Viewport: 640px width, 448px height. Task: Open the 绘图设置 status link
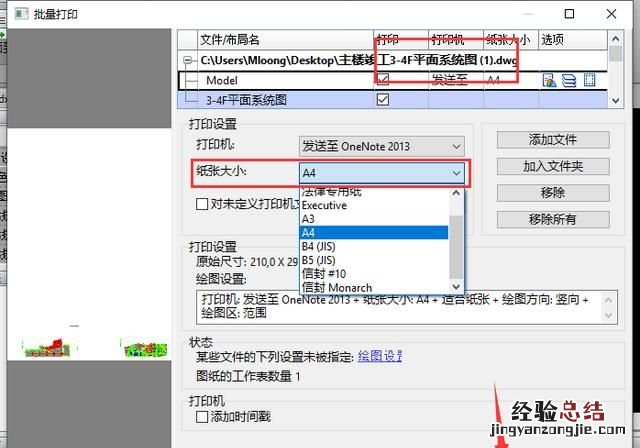[x=380, y=356]
